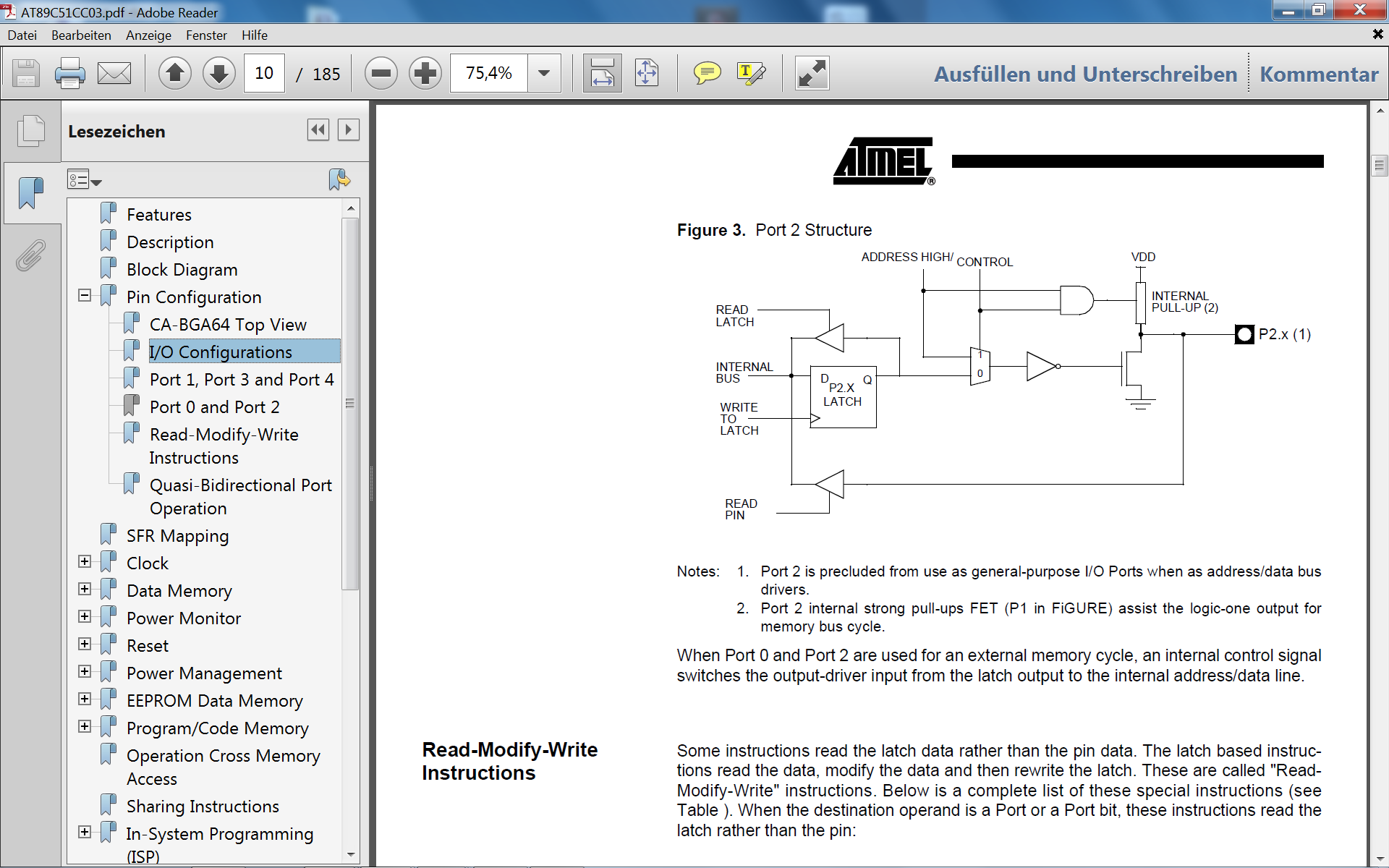
Task: Open the Hilfe menu
Action: (x=255, y=35)
